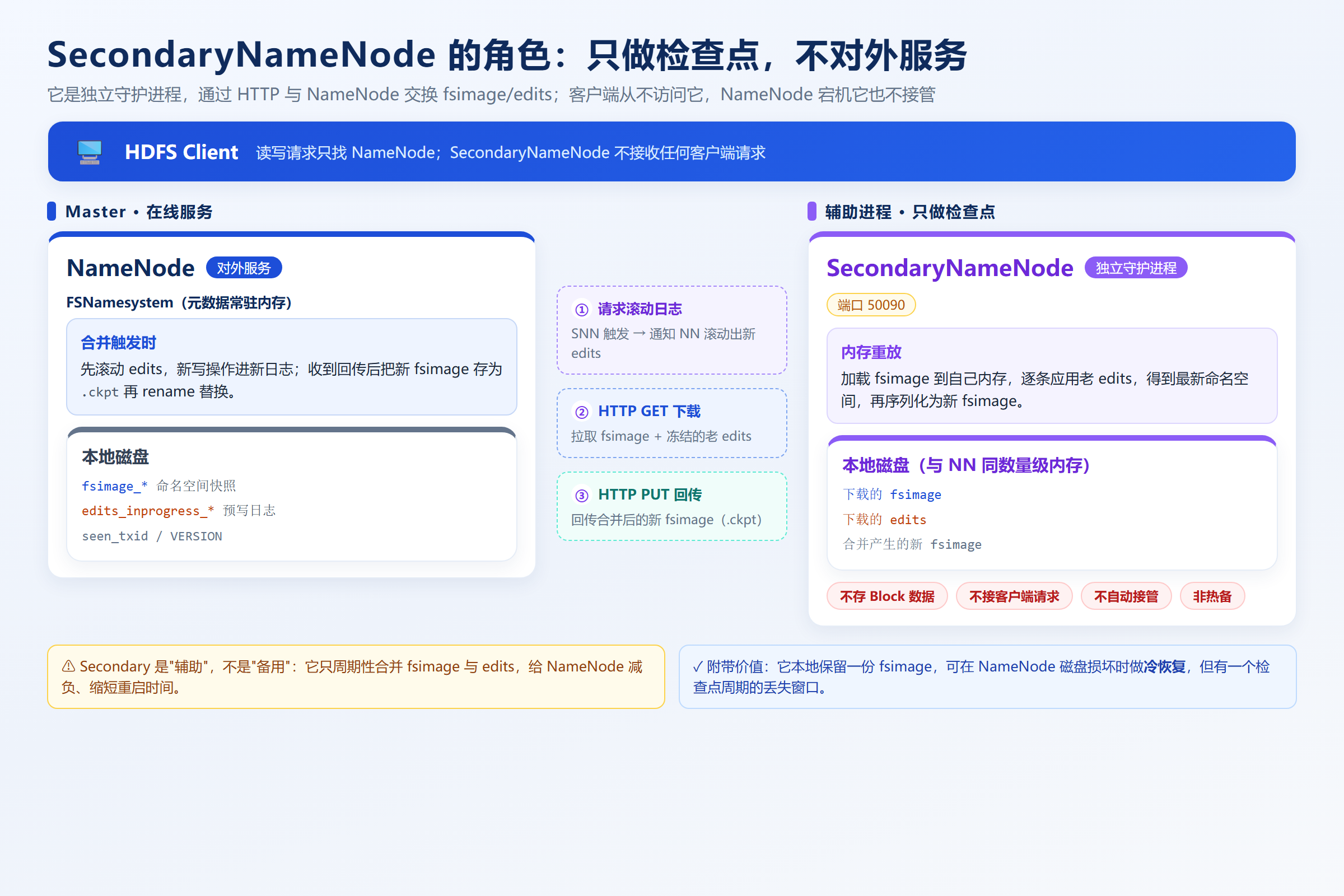
Task: Click the 非热备 tag
Action: click(x=1212, y=596)
